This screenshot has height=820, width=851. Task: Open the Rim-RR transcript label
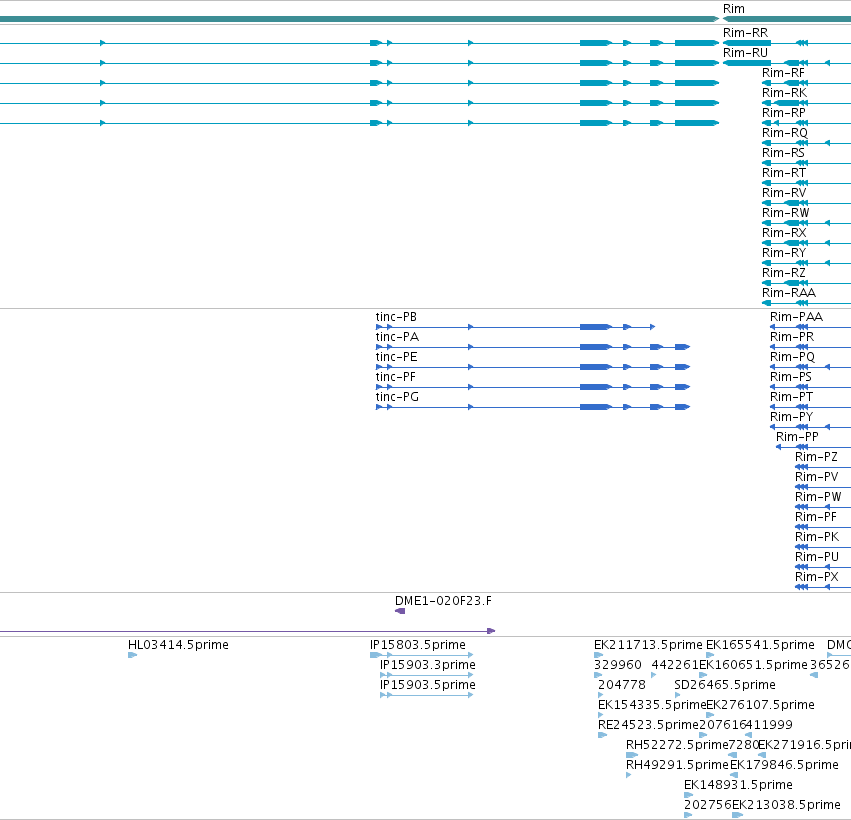tap(745, 33)
